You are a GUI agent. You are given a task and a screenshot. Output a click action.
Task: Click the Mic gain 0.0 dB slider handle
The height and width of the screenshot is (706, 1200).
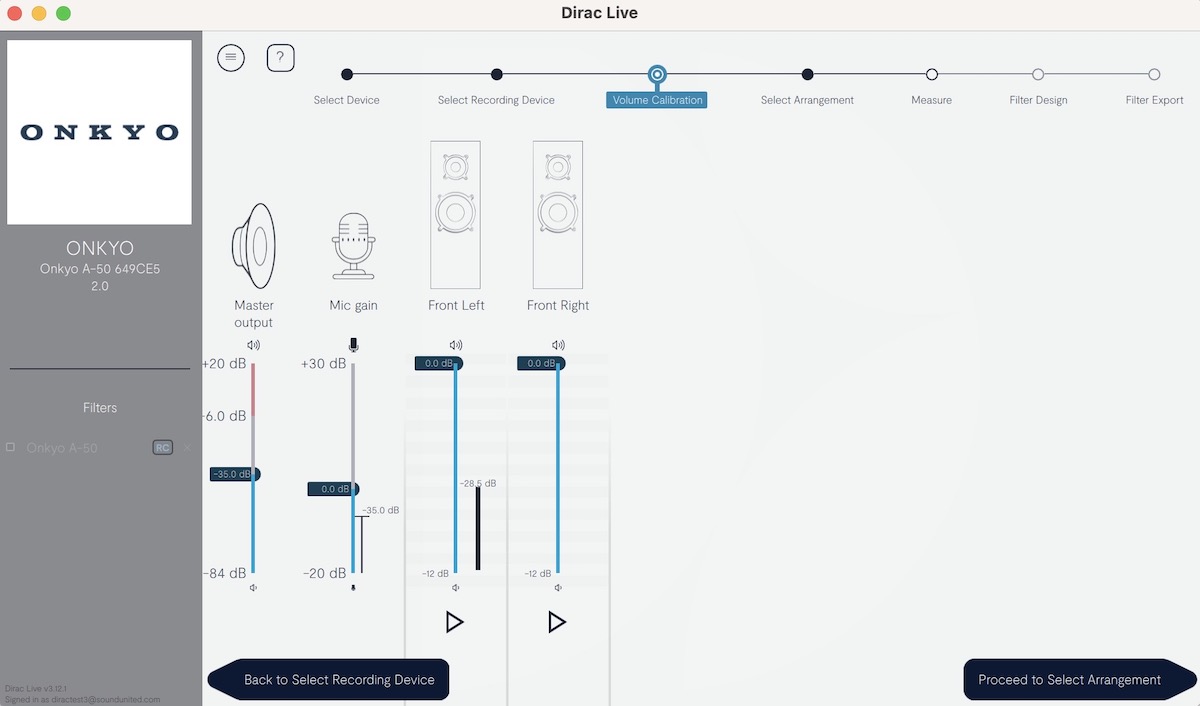(x=332, y=489)
